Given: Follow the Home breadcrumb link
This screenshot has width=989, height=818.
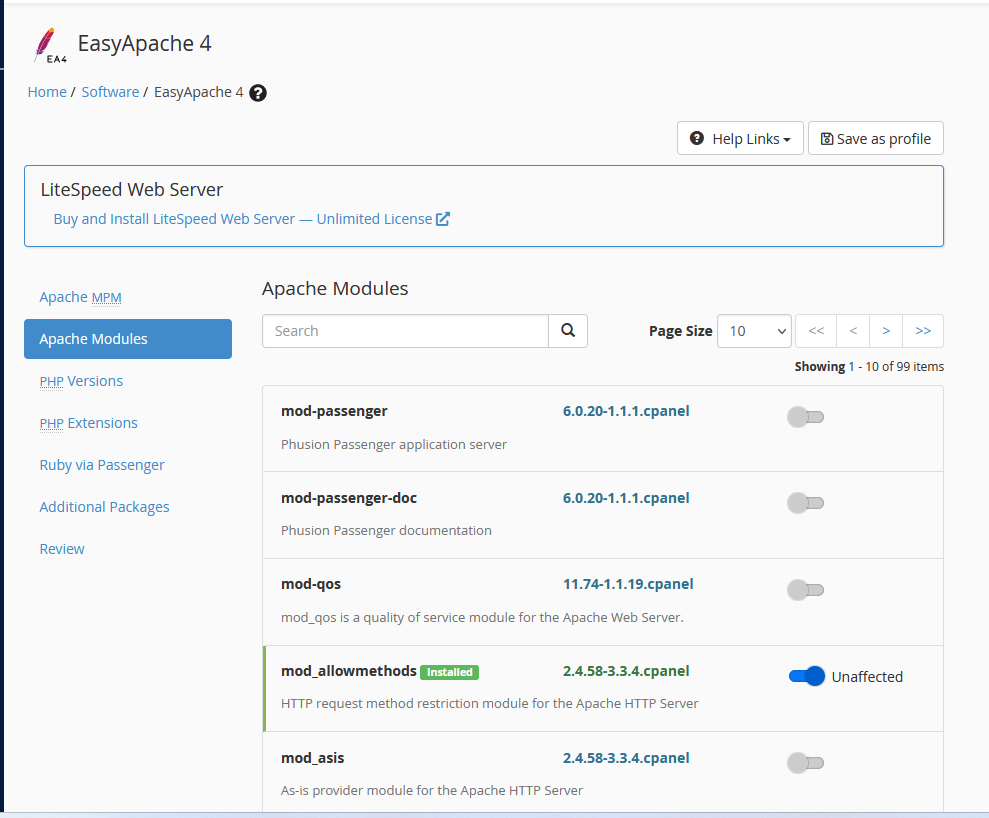Looking at the screenshot, I should [47, 92].
